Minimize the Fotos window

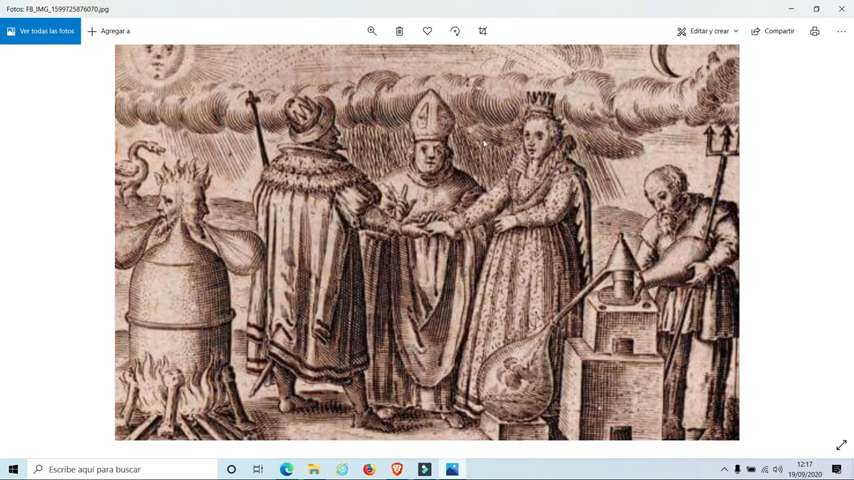[791, 9]
